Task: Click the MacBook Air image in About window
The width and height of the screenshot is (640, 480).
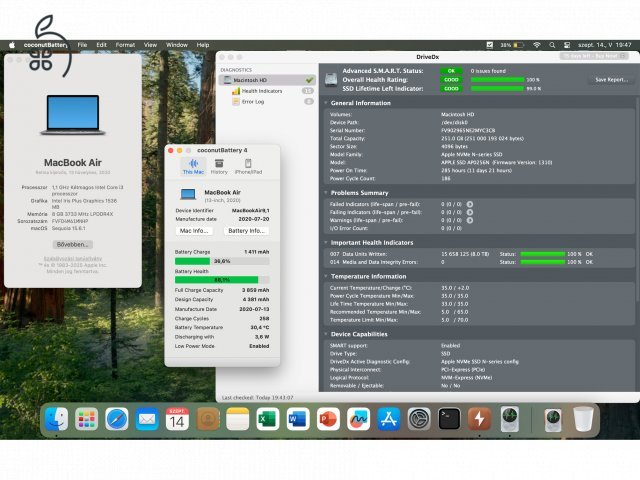Action: [73, 115]
